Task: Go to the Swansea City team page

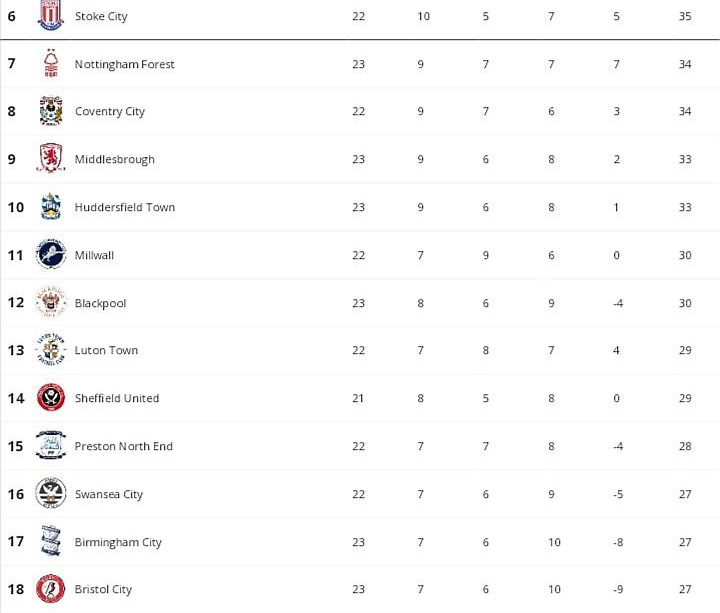Action: [x=109, y=494]
